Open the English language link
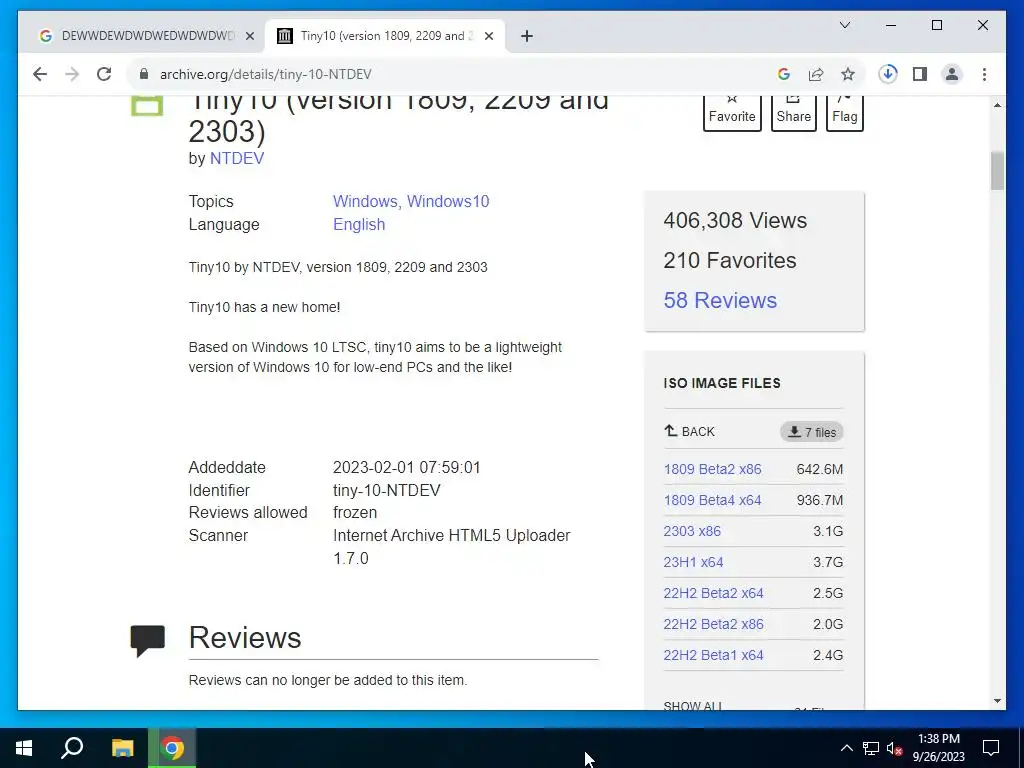Viewport: 1024px width, 768px height. pyautogui.click(x=359, y=224)
